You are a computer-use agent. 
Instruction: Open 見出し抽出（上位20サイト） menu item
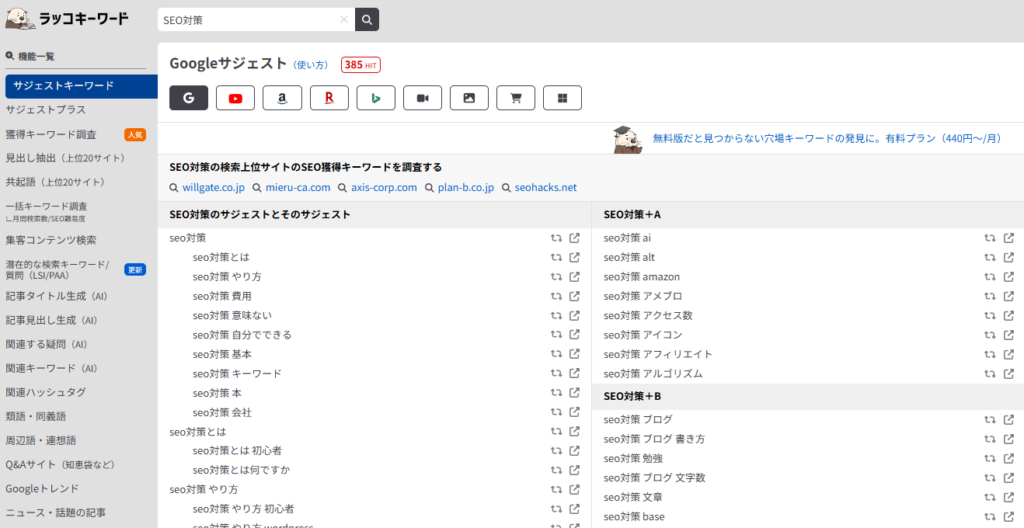(x=65, y=158)
